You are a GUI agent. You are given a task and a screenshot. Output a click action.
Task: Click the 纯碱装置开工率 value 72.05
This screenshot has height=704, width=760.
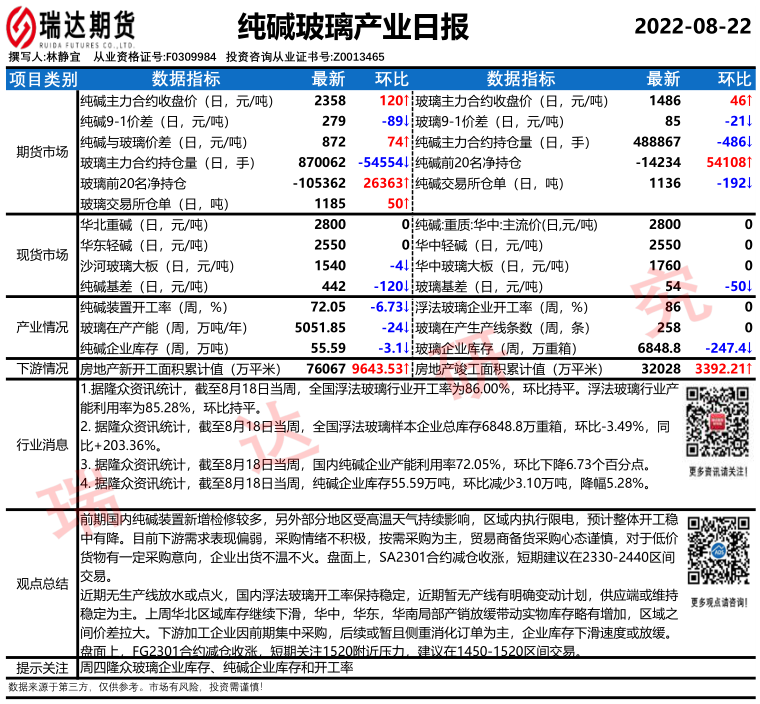pos(328,307)
